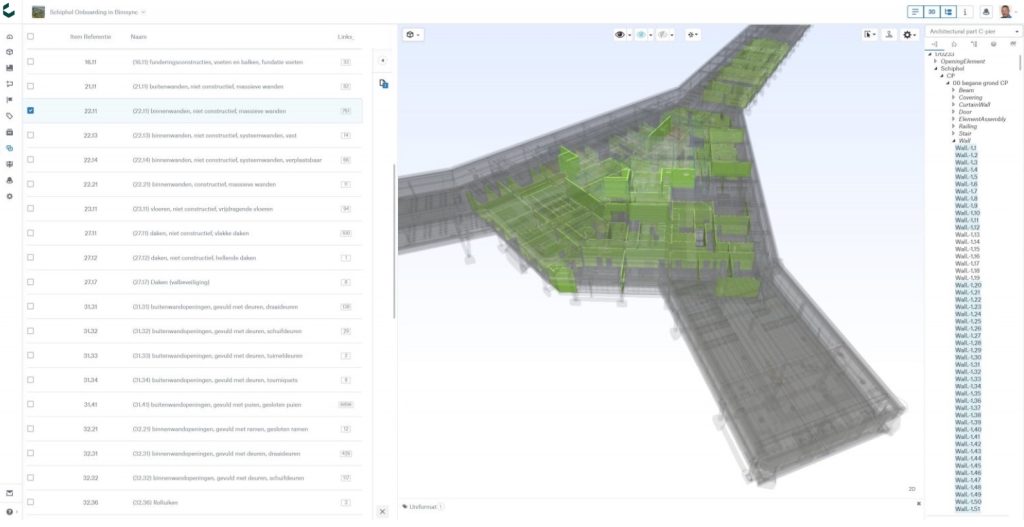Image resolution: width=1024 pixels, height=527 pixels.
Task: Click the Bimsync logo icon
Action: tap(8, 11)
